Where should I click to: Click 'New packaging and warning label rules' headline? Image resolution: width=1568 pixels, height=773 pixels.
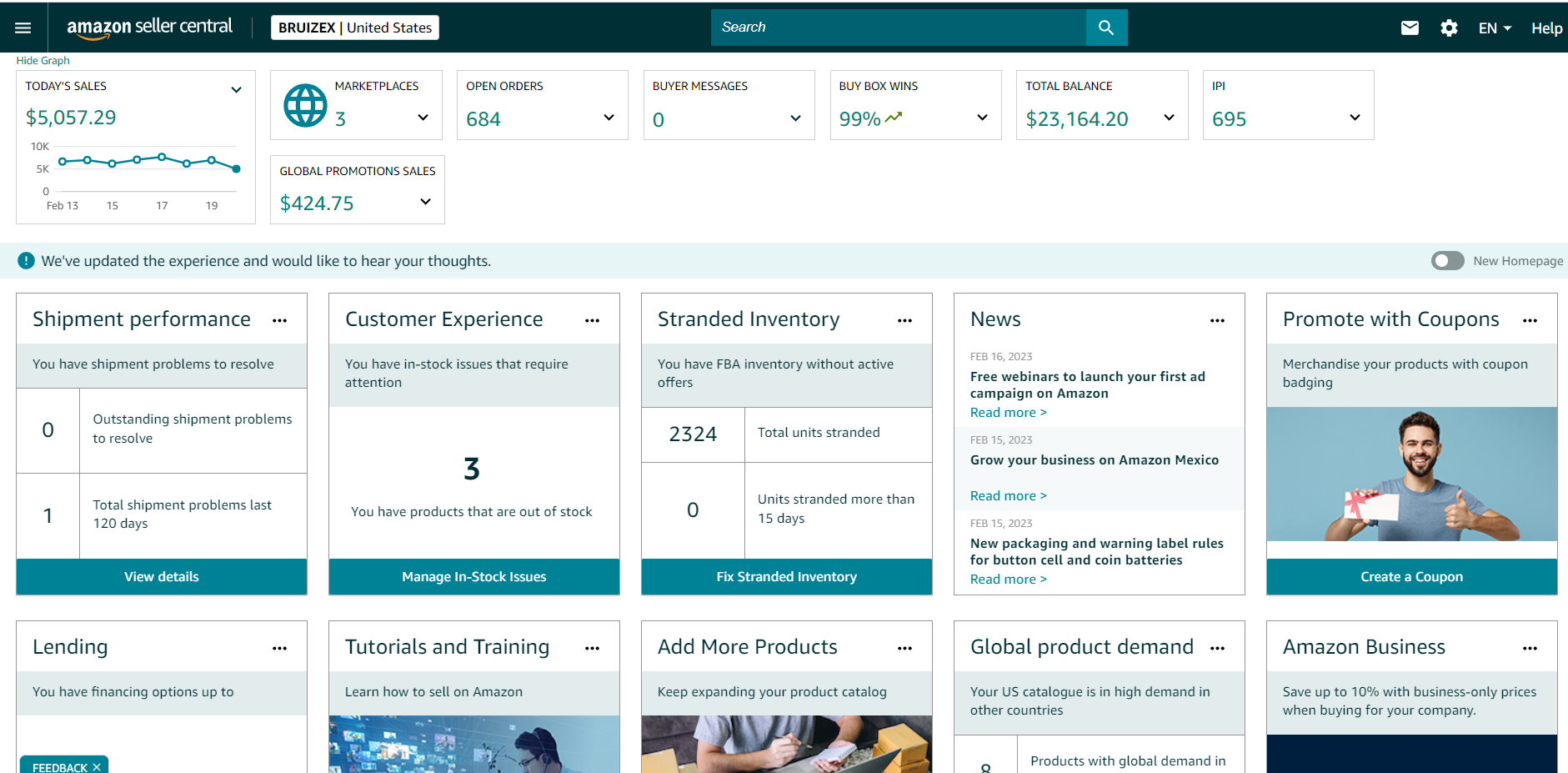[1097, 552]
